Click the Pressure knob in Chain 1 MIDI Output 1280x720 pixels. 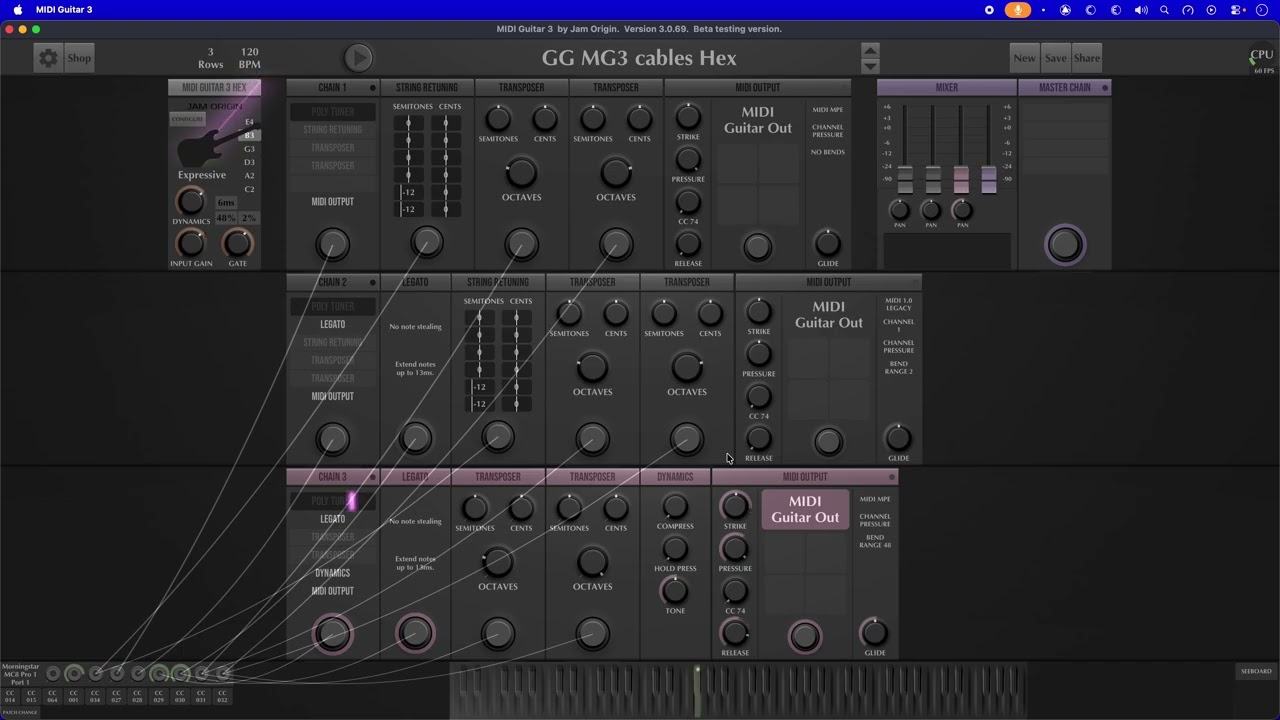click(x=688, y=159)
